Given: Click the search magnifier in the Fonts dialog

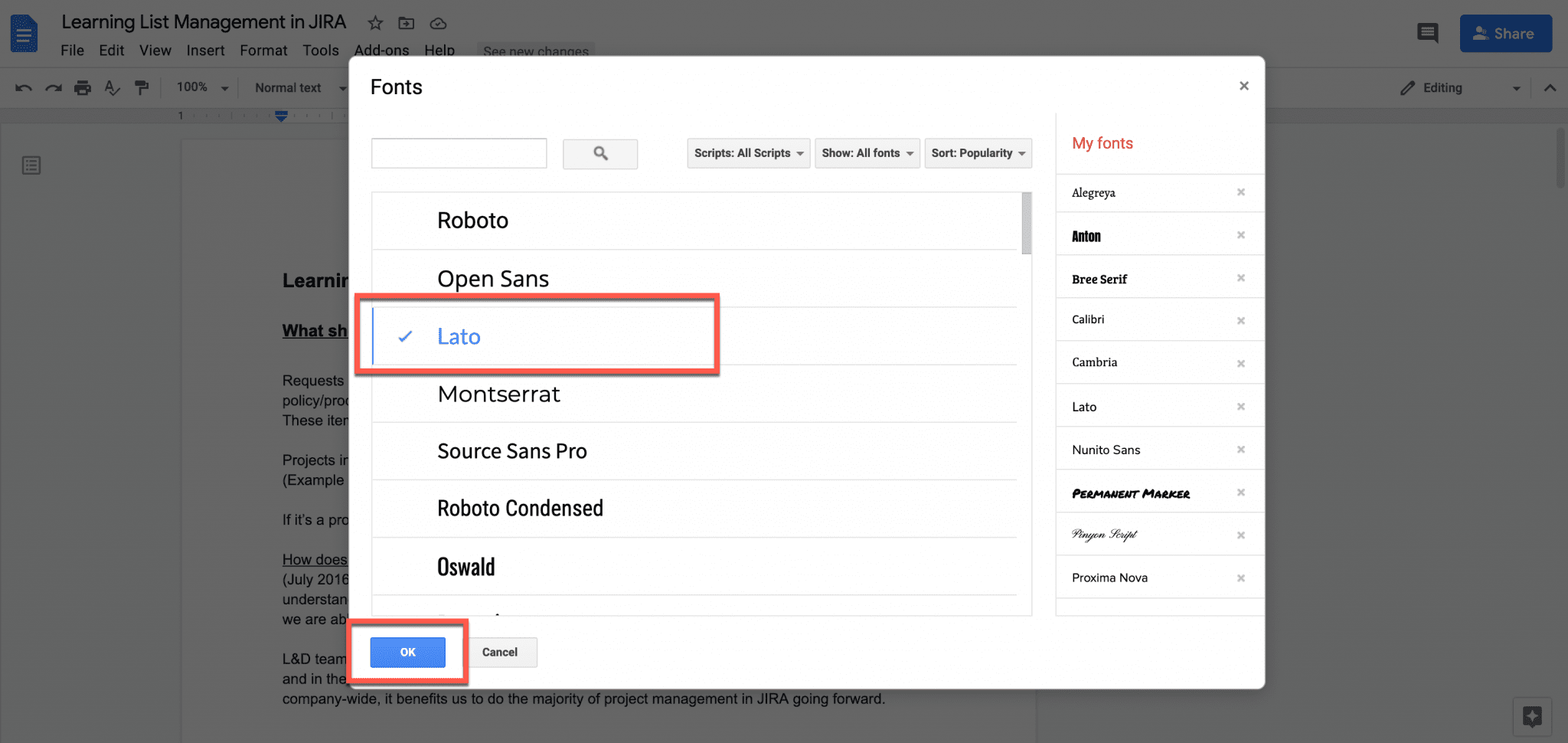Looking at the screenshot, I should 600,153.
